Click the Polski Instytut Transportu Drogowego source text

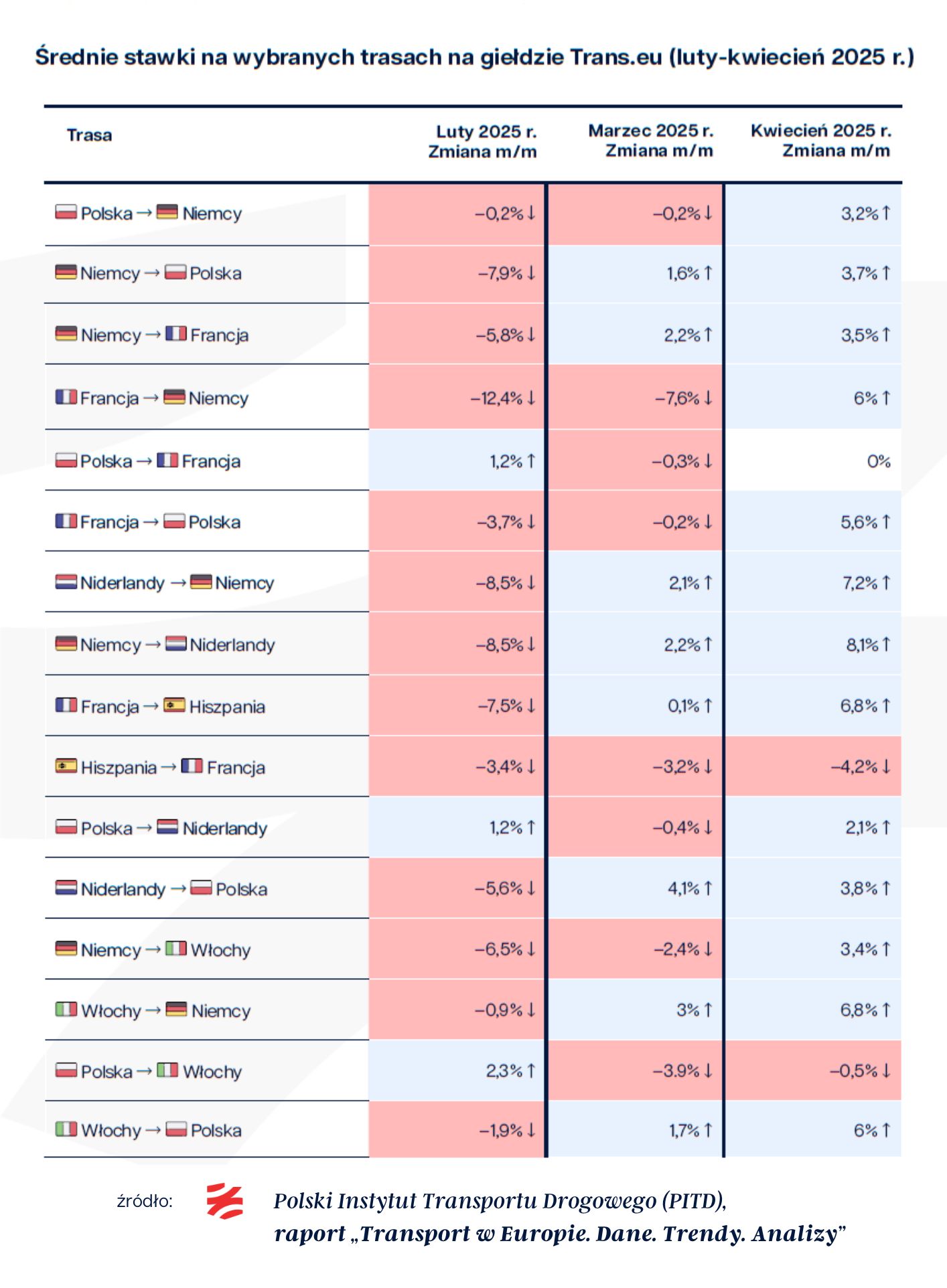500,1201
